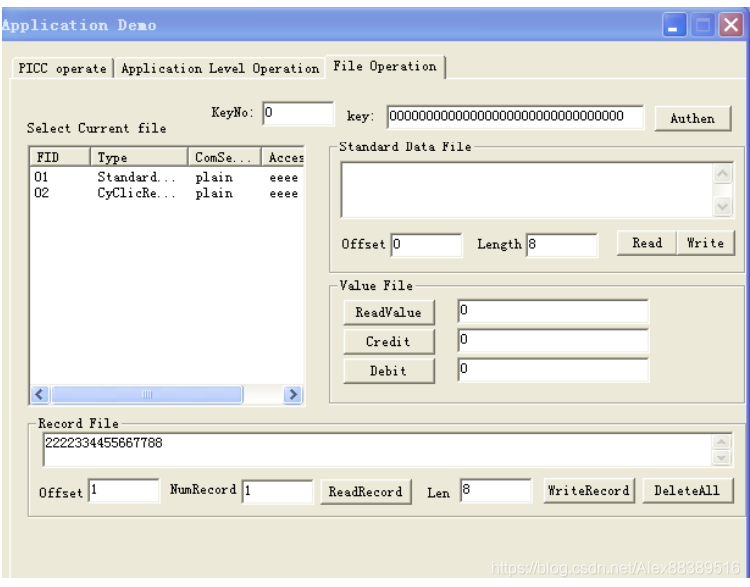
Task: Click the right arrow of file list scrollbar
Action: point(293,395)
